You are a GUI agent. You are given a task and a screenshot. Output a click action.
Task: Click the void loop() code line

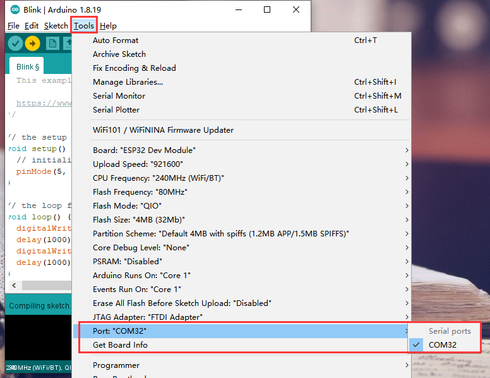point(40,217)
